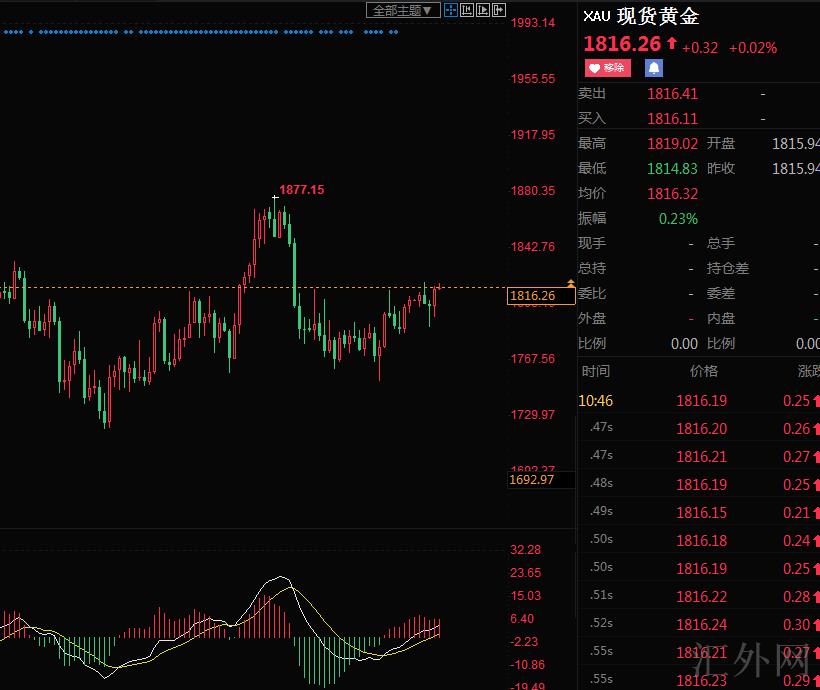This screenshot has width=820, height=690.
Task: Click the orange marker above the 1816.26 axis label
Action: (570, 284)
